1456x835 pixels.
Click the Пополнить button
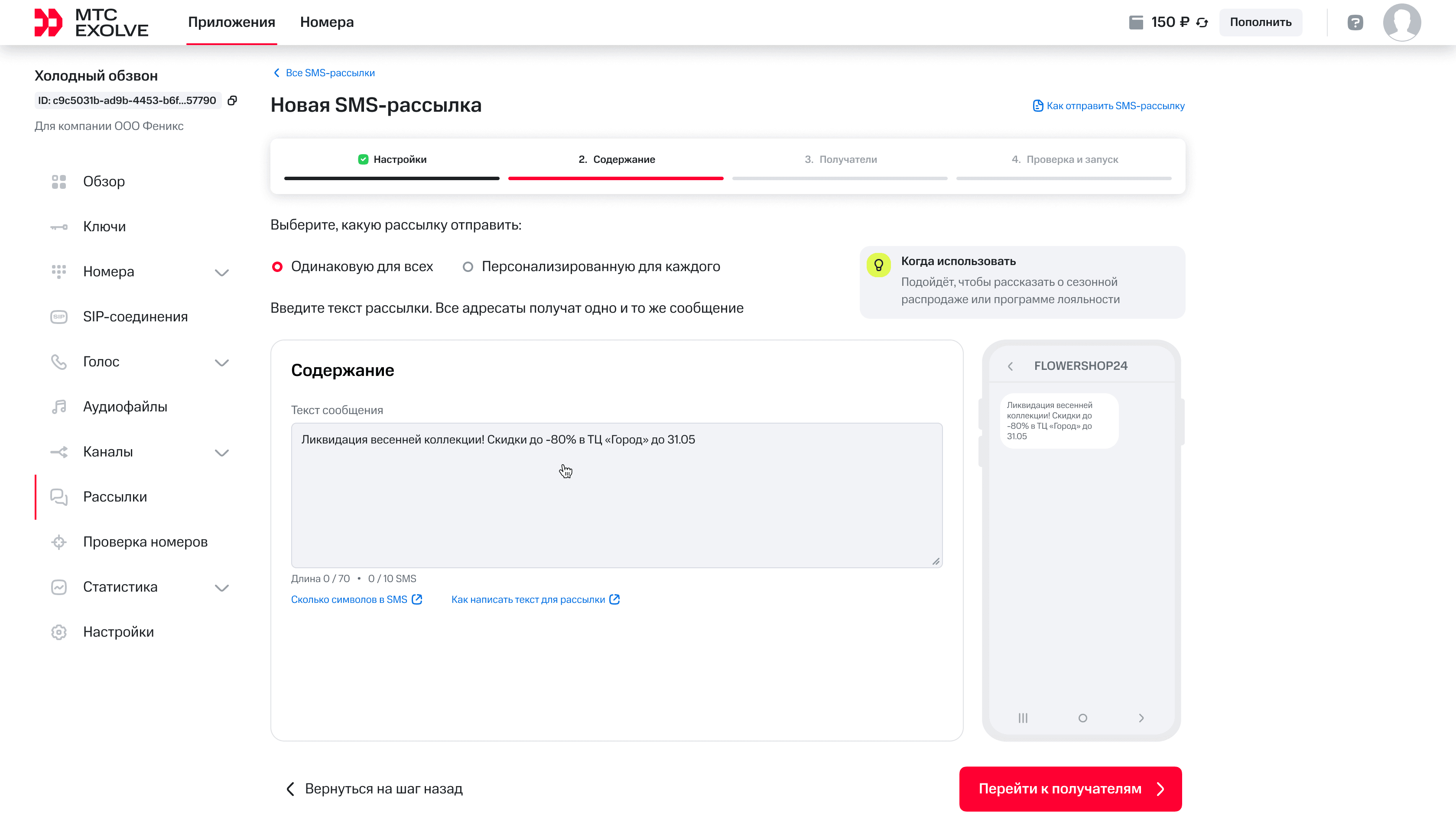coord(1261,23)
